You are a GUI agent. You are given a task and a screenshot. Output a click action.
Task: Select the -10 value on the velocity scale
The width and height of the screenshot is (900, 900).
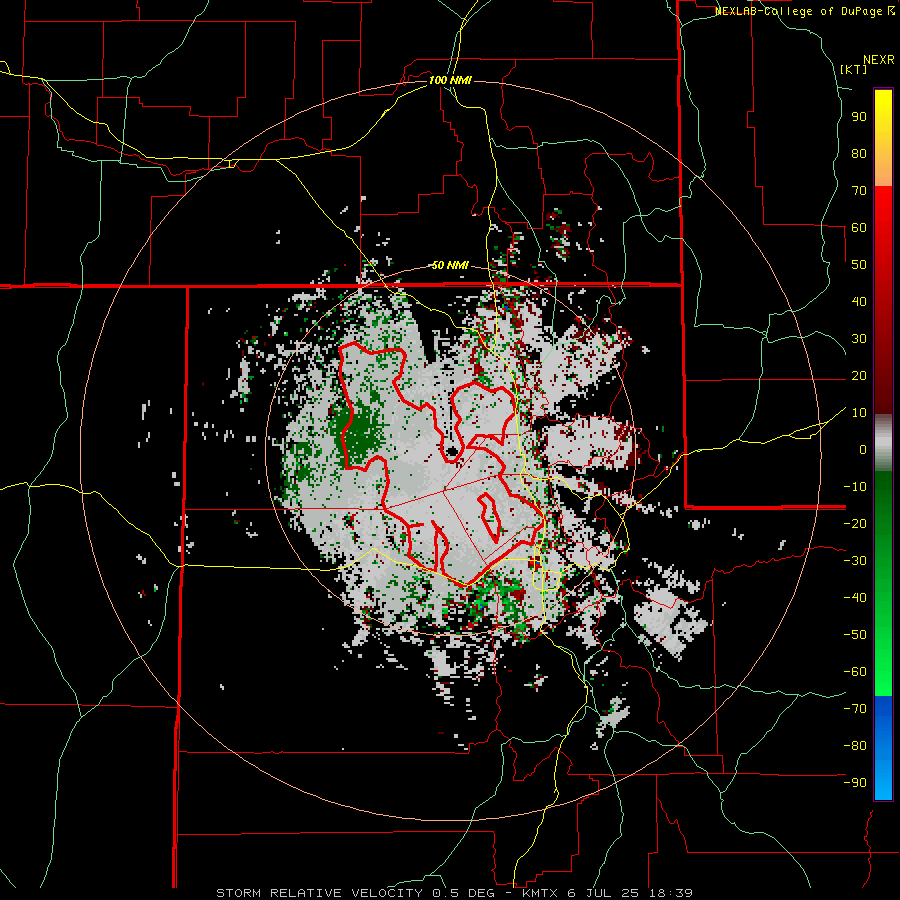[855, 487]
